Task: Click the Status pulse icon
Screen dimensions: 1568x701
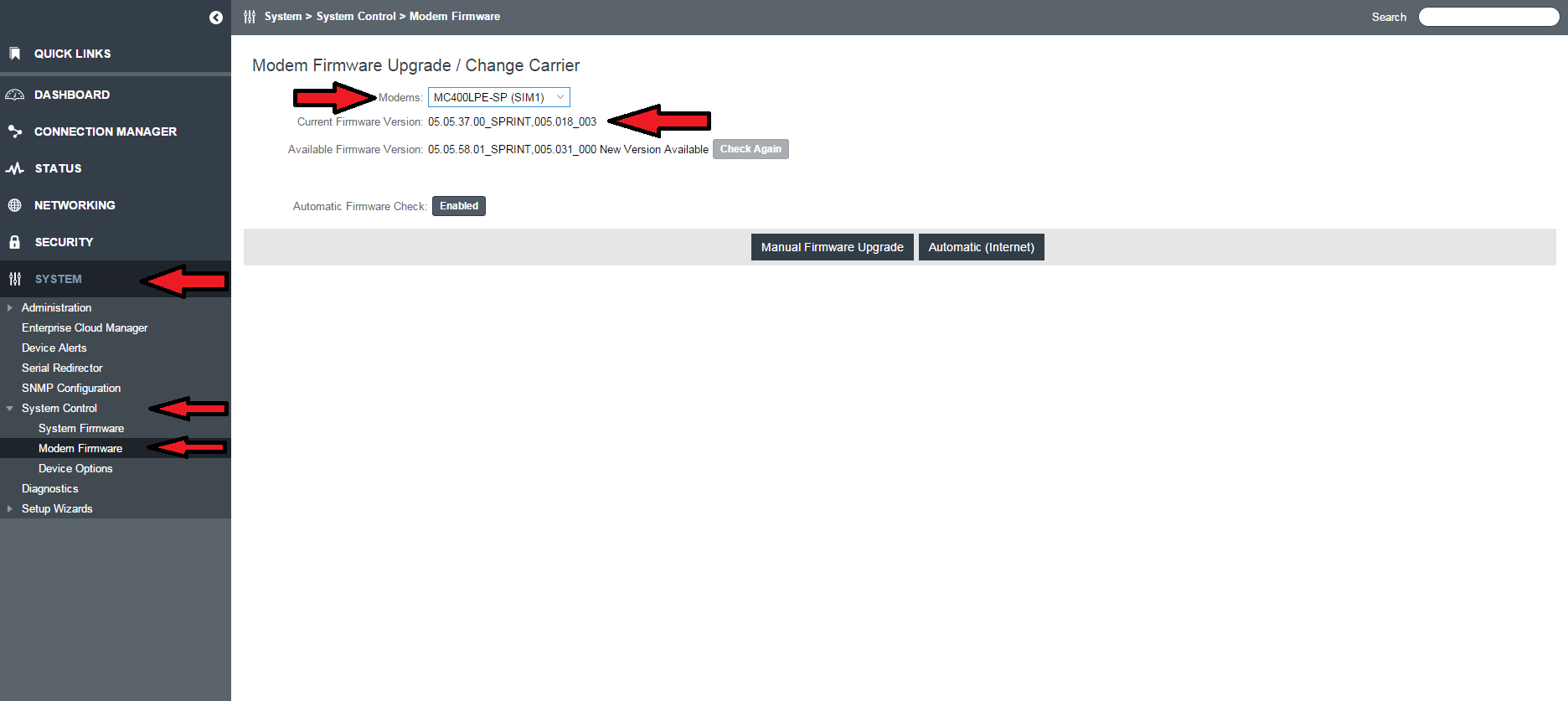Action: pos(14,168)
